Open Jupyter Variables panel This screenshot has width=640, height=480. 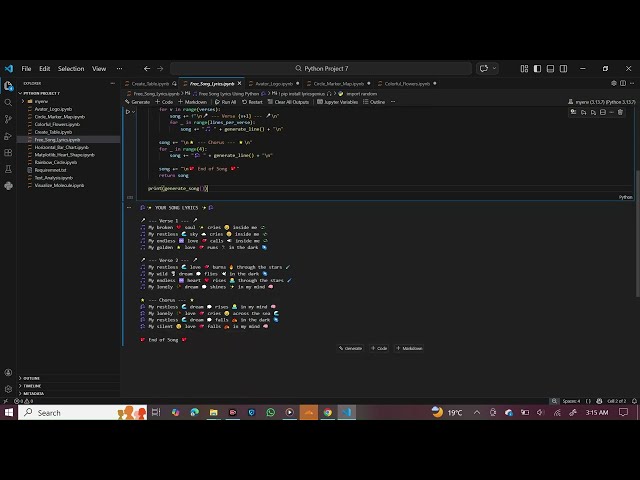tap(338, 102)
